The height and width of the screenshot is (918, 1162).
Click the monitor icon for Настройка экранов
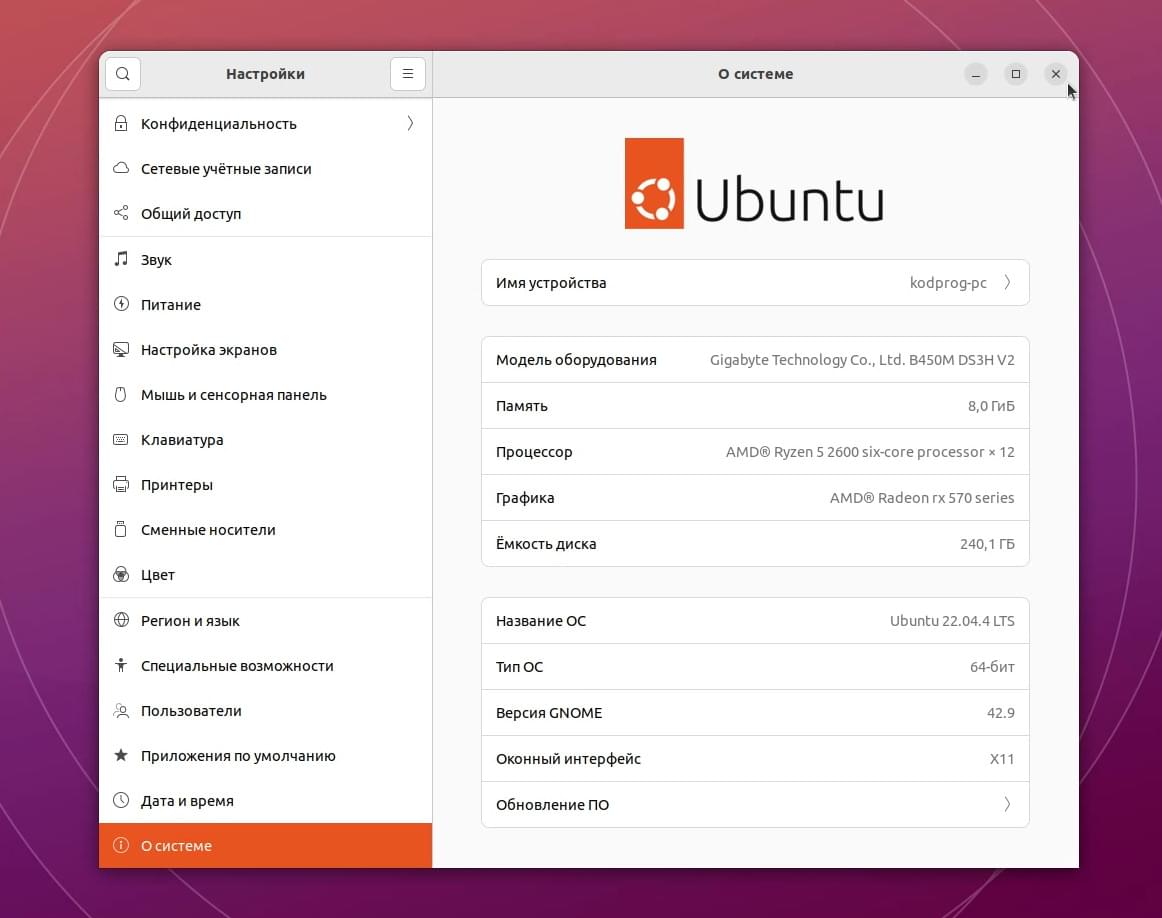point(121,349)
